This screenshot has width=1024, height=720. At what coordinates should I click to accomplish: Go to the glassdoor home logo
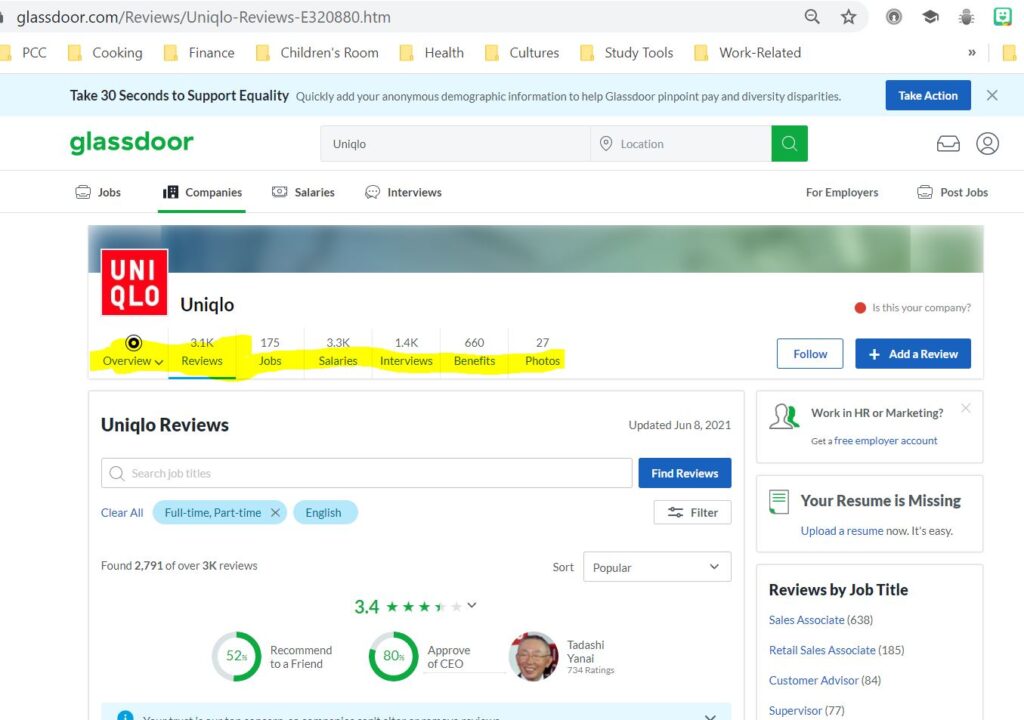[131, 142]
